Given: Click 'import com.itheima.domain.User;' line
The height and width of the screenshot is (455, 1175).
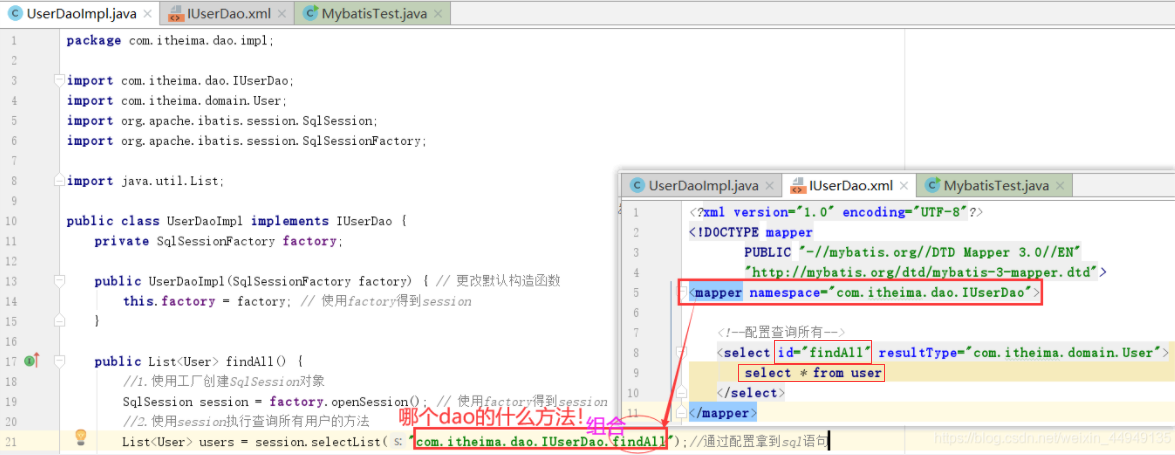Looking at the screenshot, I should 177,100.
